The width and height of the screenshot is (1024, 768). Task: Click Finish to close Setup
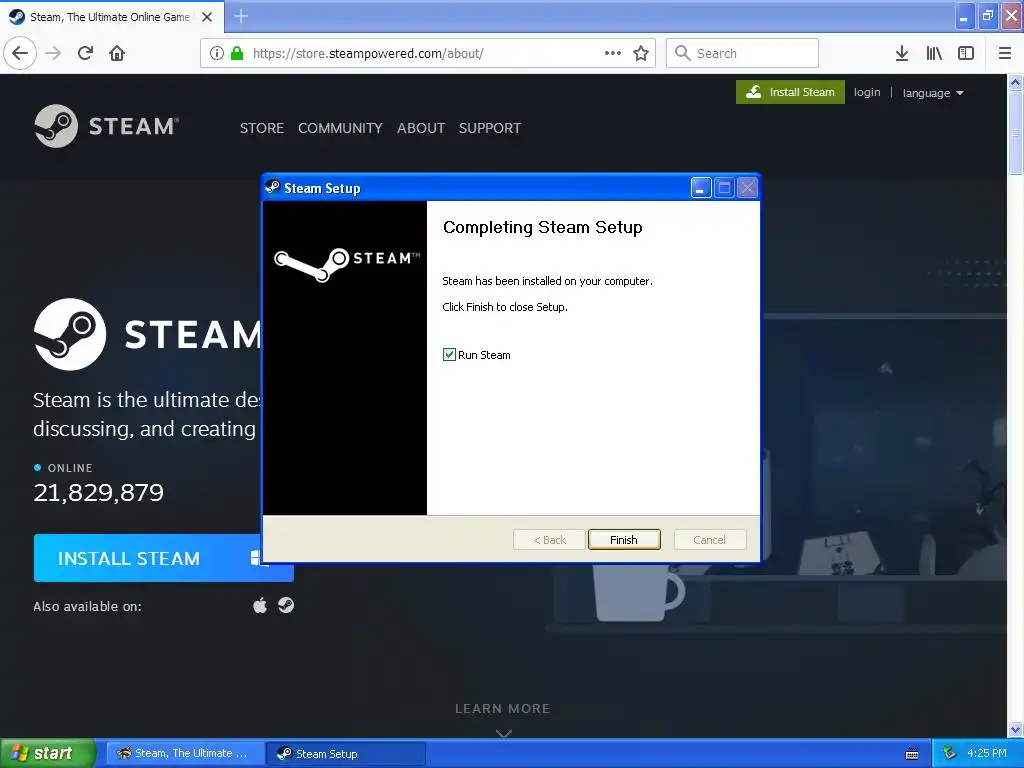pos(624,539)
